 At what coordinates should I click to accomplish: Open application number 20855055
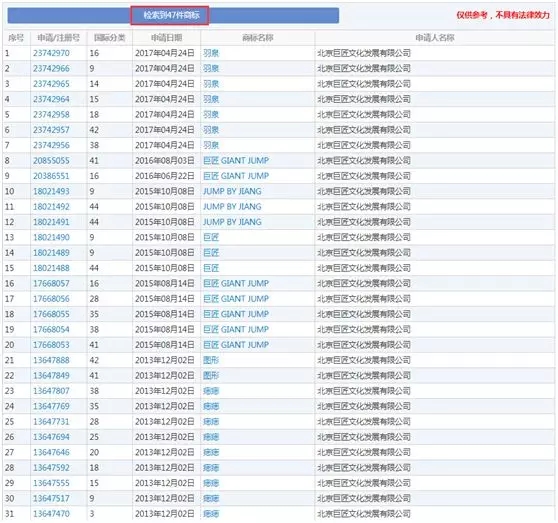[51, 160]
